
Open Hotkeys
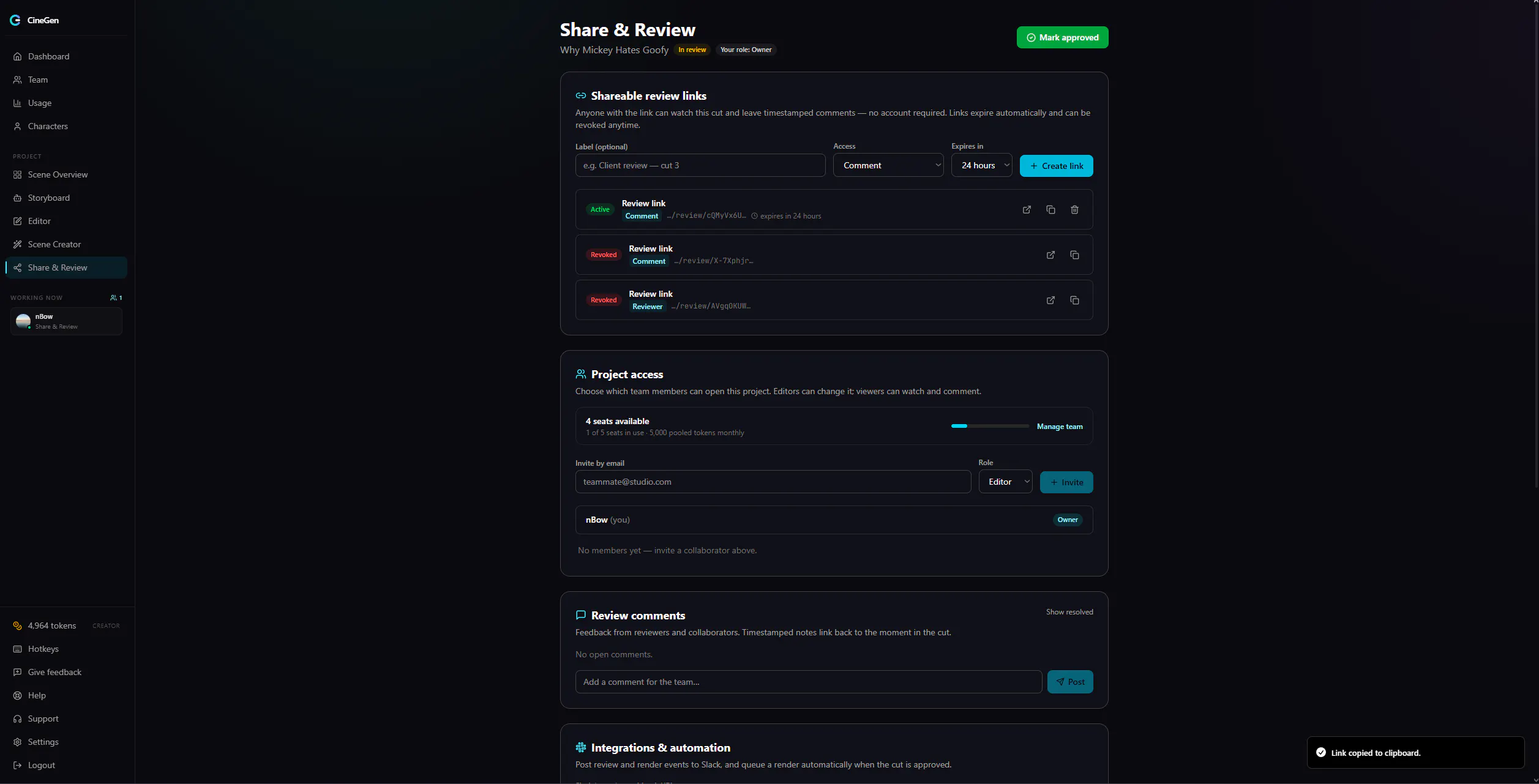[x=66, y=649]
